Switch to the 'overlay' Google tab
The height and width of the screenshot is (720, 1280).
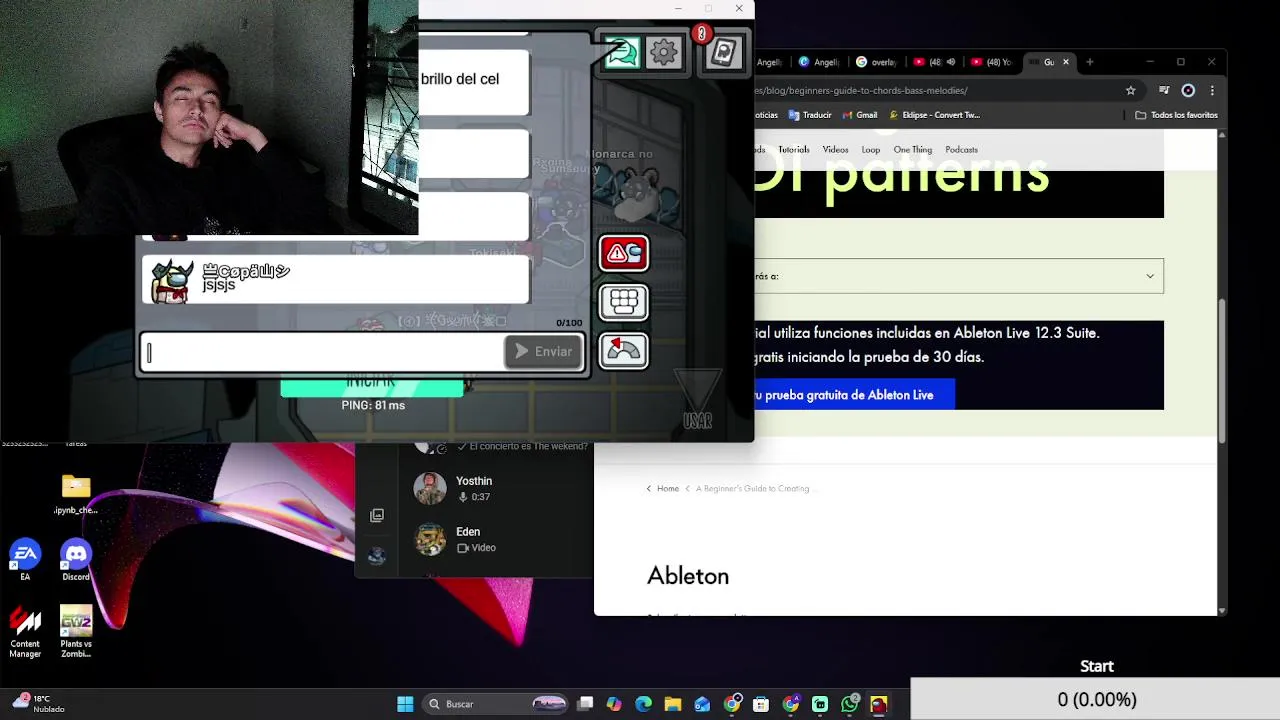pyautogui.click(x=877, y=62)
